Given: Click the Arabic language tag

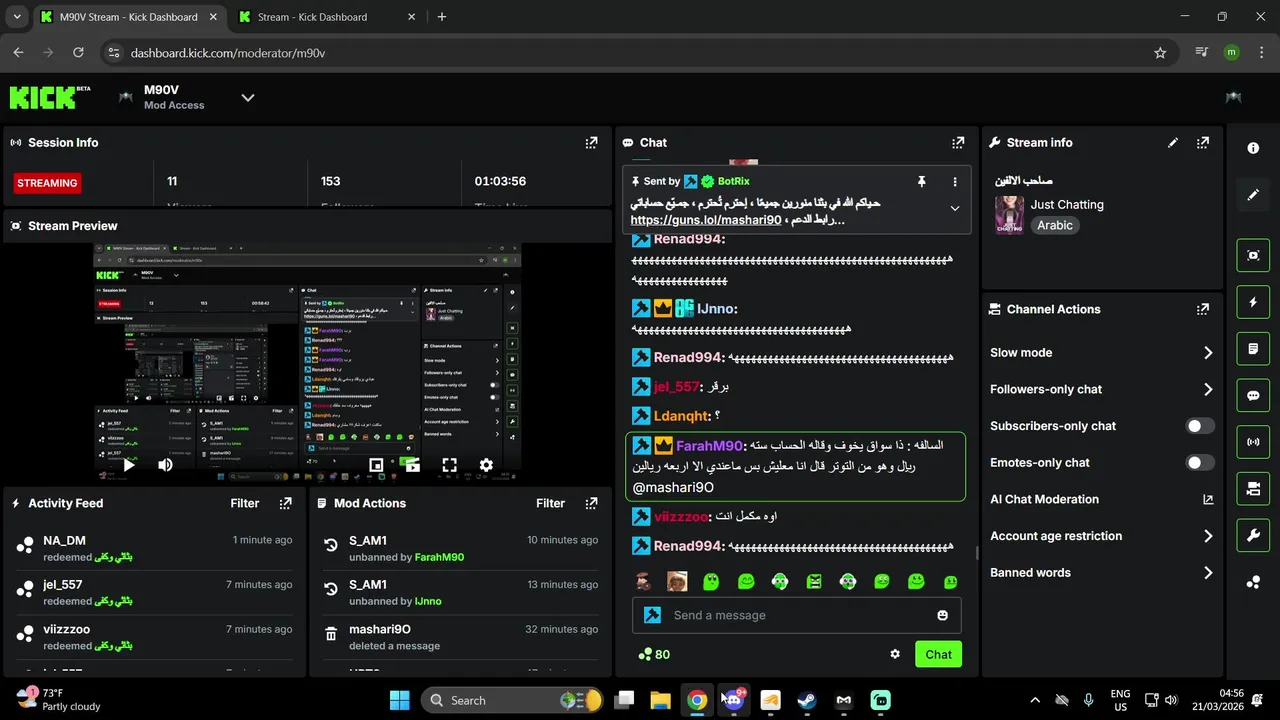Looking at the screenshot, I should point(1055,226).
